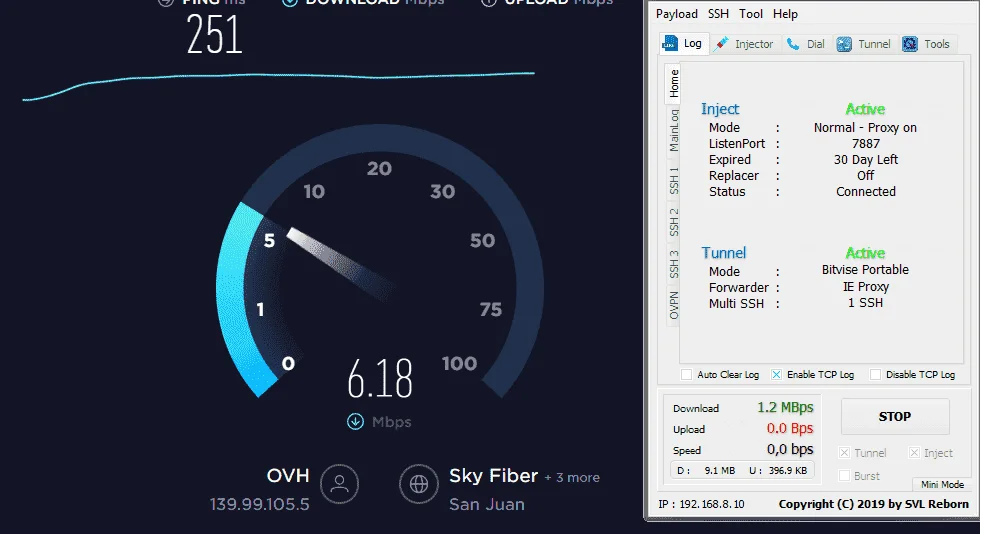Click the Tunnel section heading in Home
The image size is (984, 534).
(724, 253)
